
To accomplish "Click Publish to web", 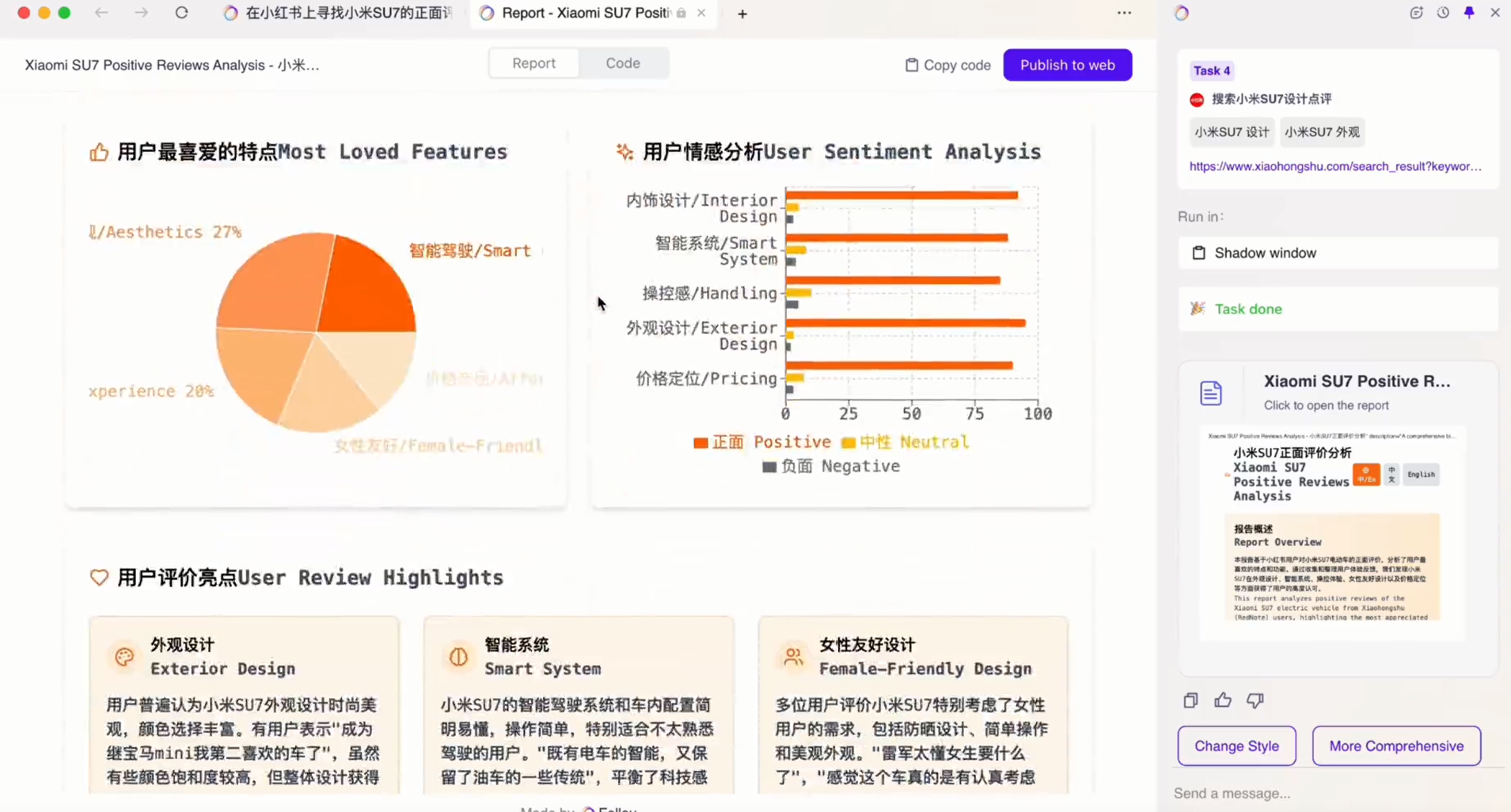I will click(x=1067, y=65).
